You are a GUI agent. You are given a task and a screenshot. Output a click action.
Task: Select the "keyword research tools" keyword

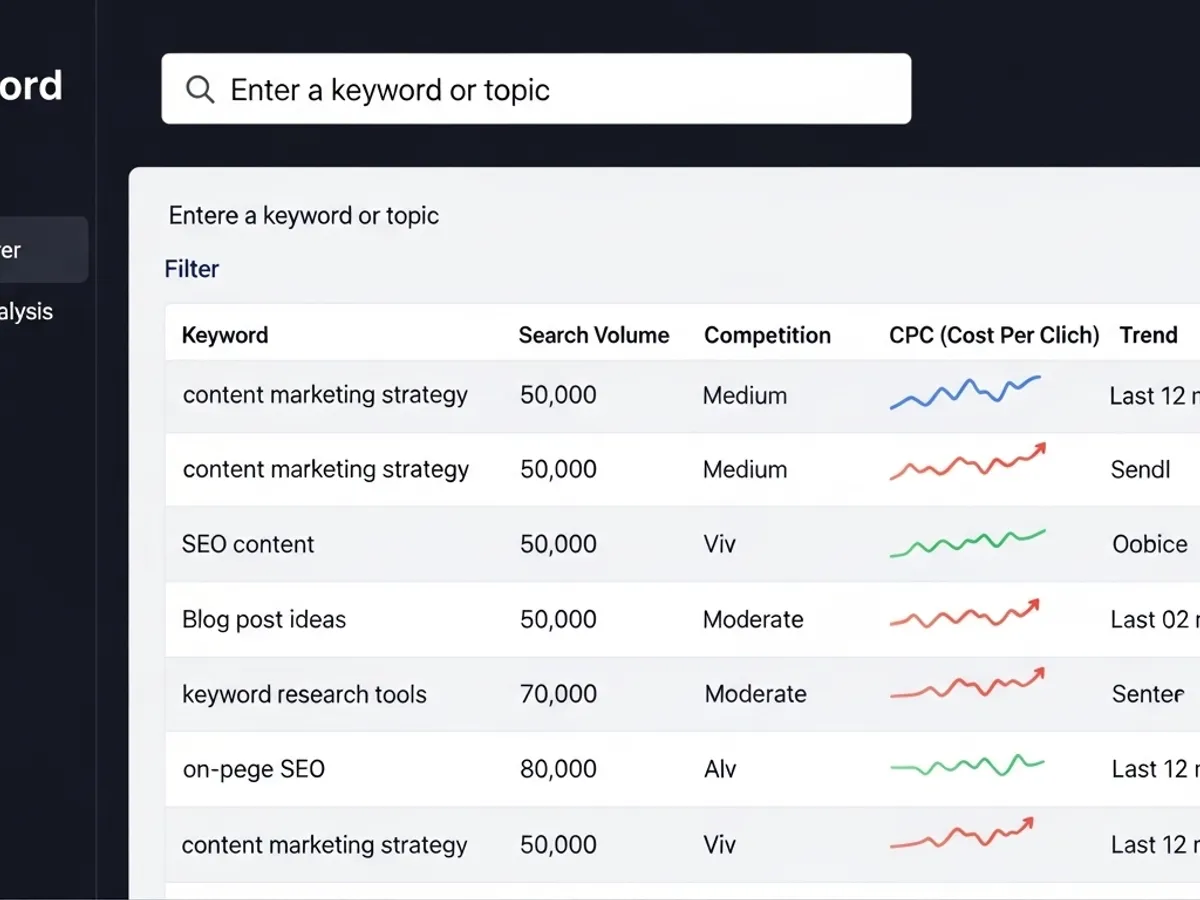[304, 694]
